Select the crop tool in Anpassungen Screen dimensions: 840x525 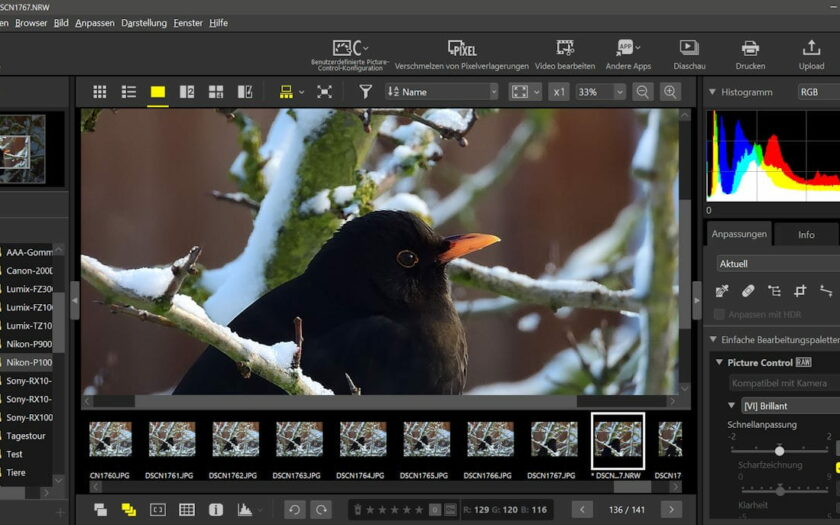pos(800,291)
